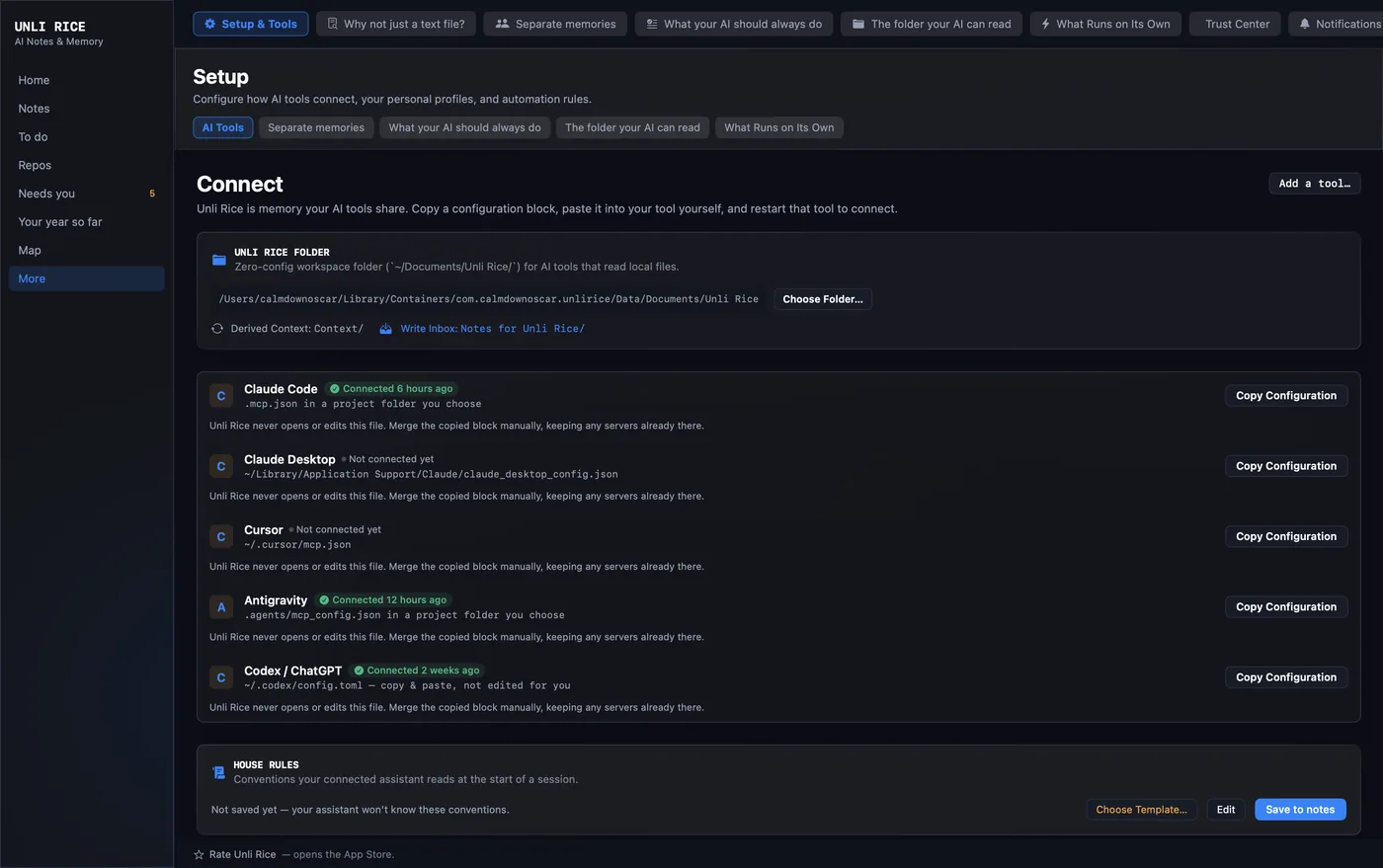This screenshot has width=1383, height=868.
Task: Copy Configuration for Cursor
Action: click(1286, 537)
